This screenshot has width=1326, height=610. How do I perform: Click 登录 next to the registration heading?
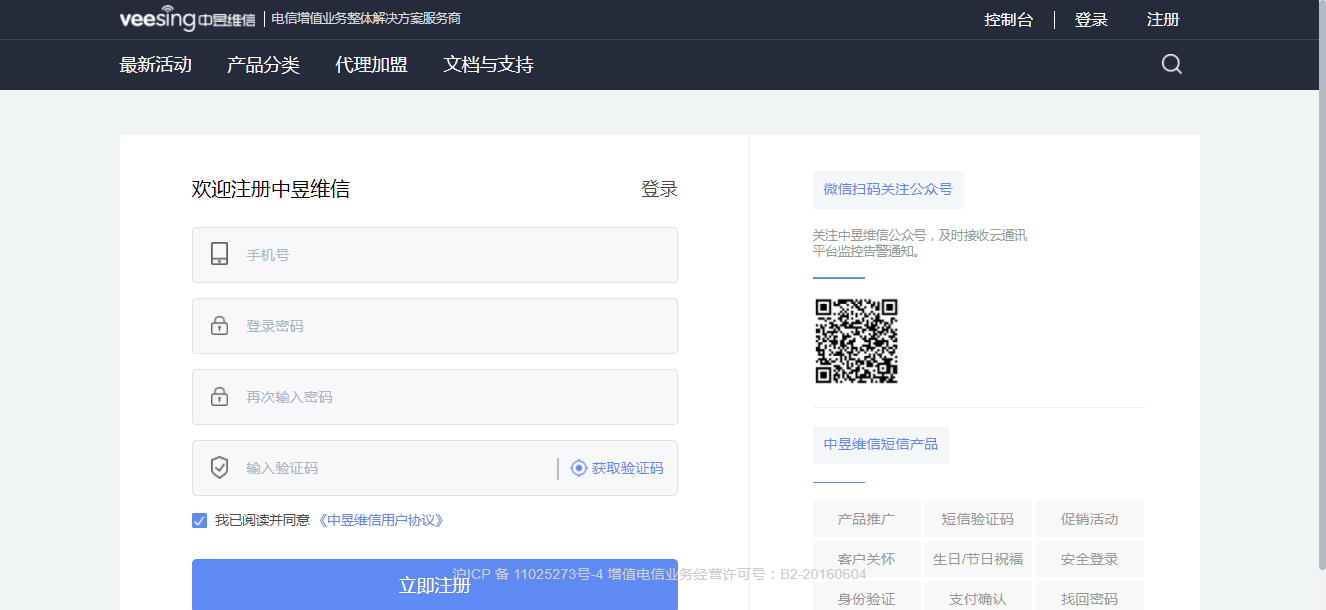[659, 189]
